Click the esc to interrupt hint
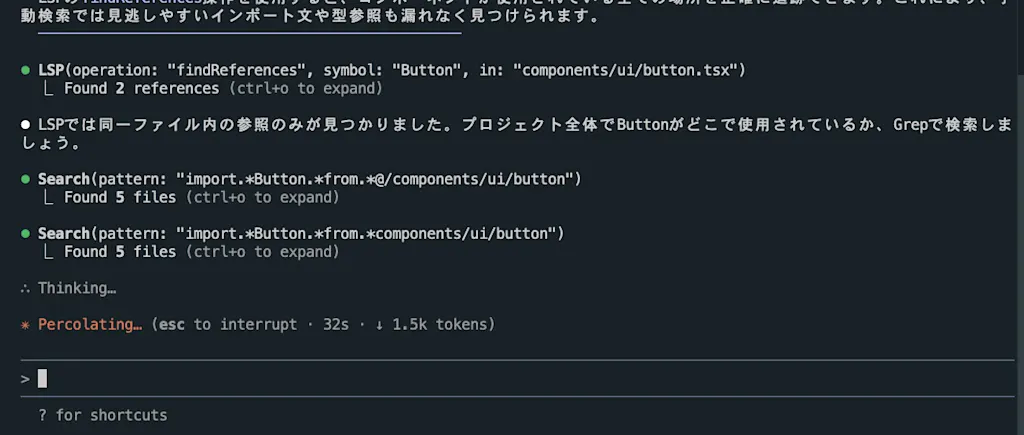 coord(228,325)
